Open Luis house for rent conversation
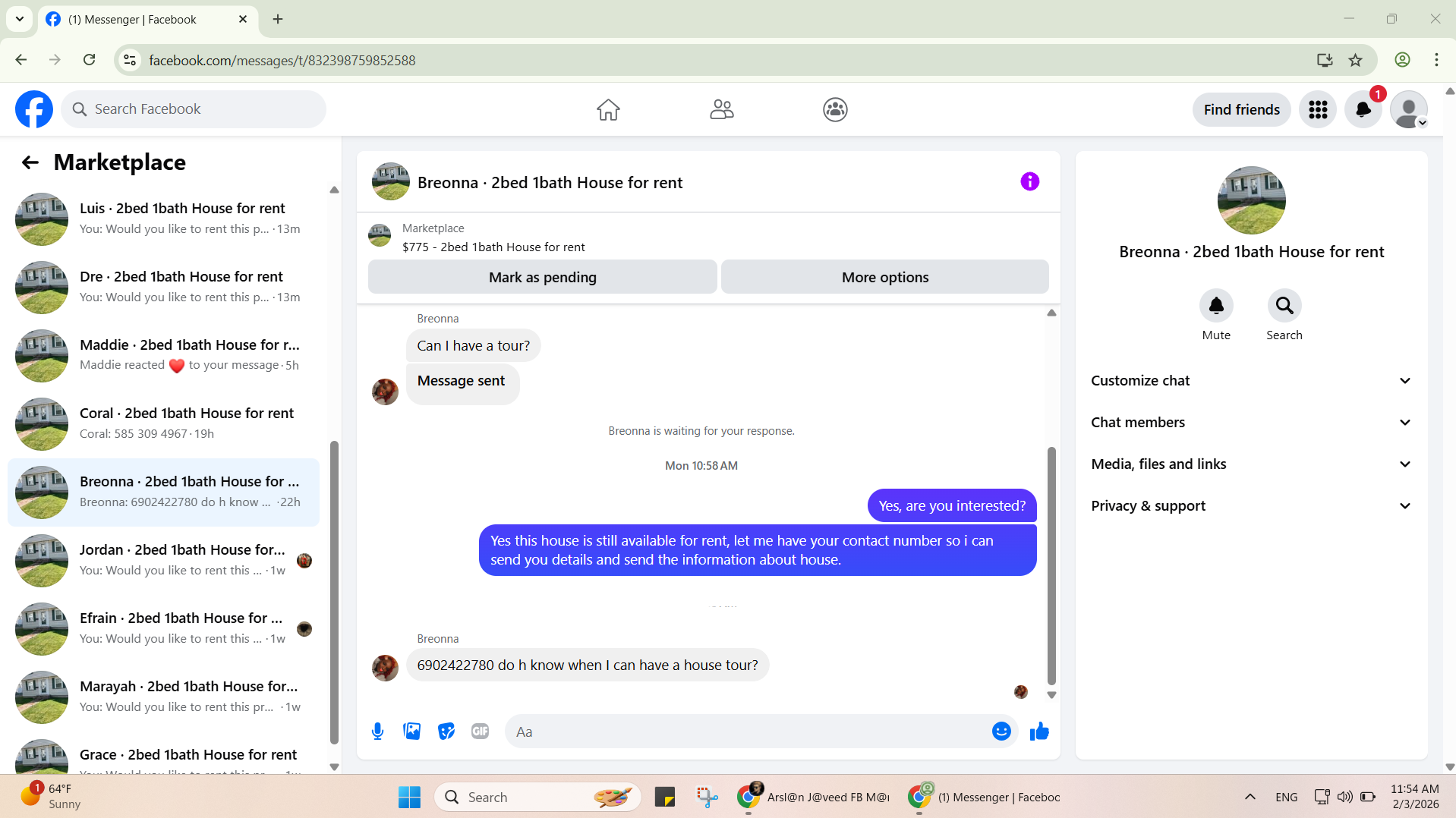1456x818 pixels. (163, 219)
